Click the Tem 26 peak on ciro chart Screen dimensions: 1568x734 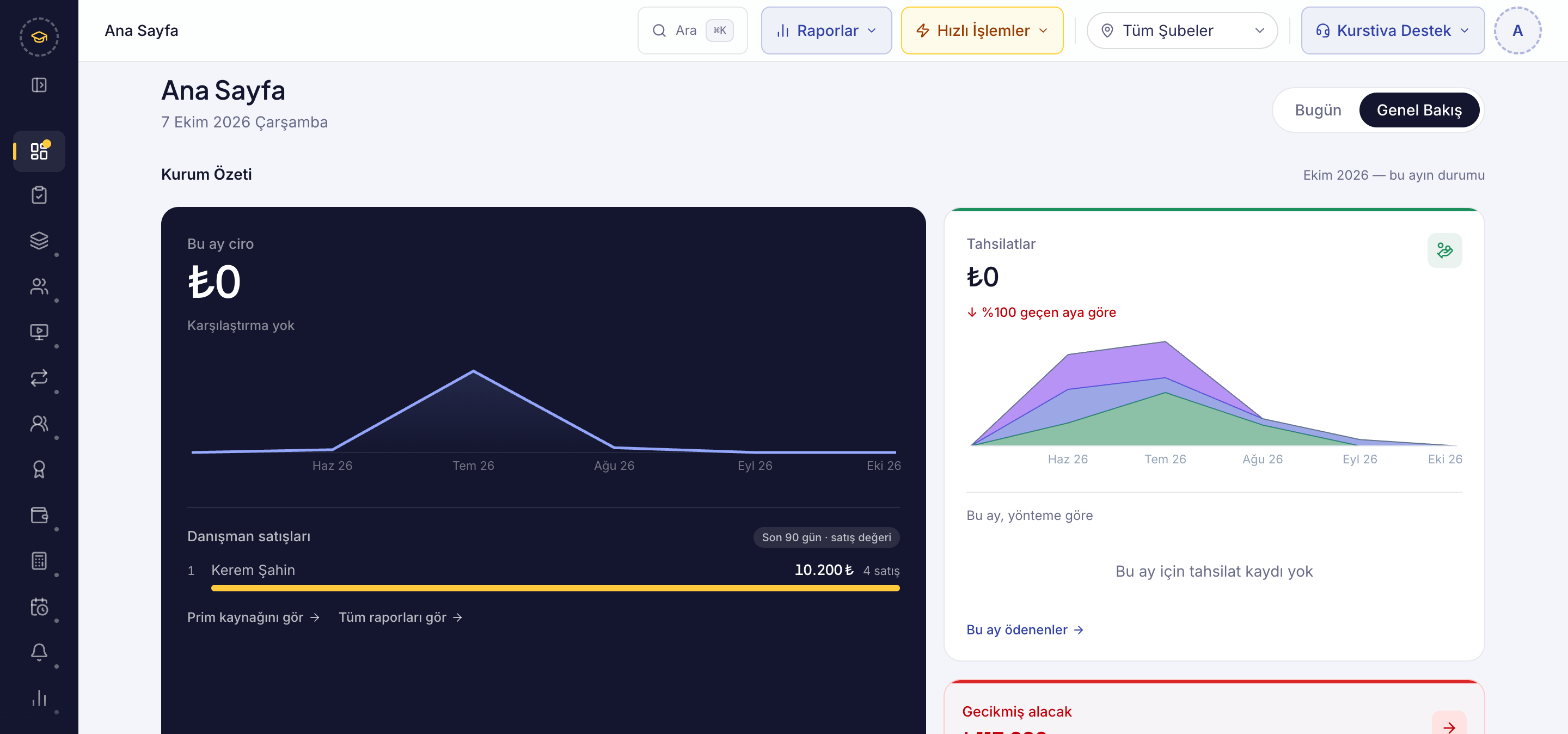click(x=474, y=371)
